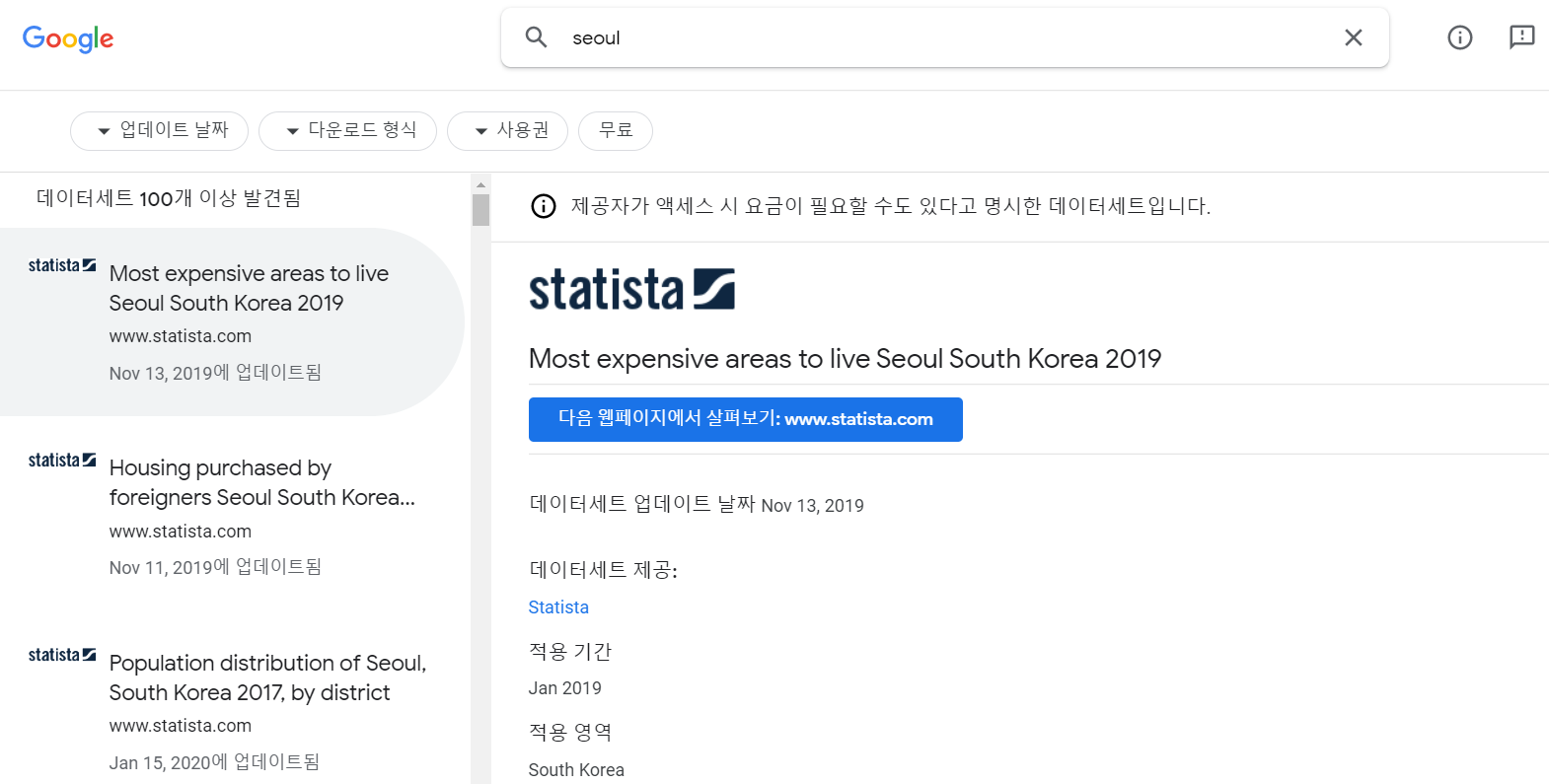Click the search magnifier icon

click(x=536, y=37)
